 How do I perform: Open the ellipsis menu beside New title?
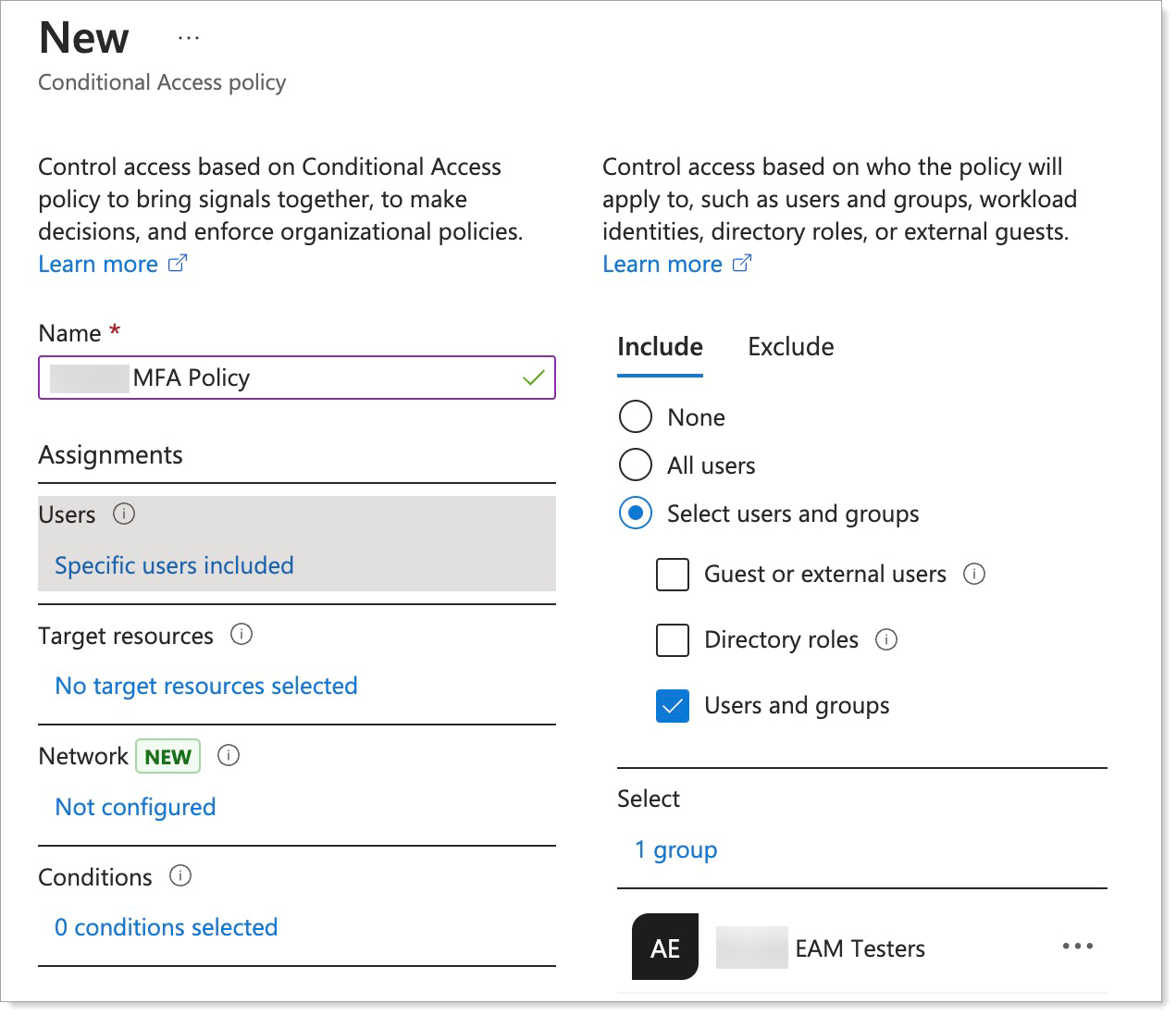click(x=189, y=38)
